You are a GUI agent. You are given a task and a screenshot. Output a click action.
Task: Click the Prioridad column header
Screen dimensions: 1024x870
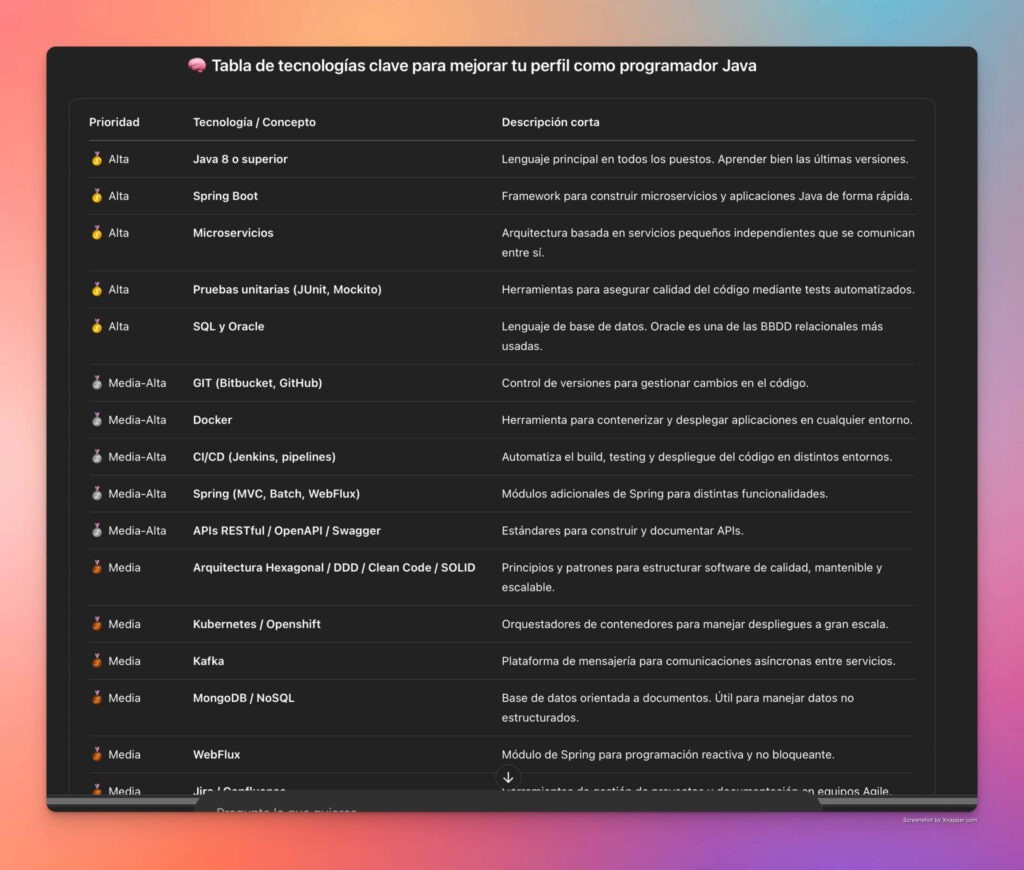(x=114, y=122)
